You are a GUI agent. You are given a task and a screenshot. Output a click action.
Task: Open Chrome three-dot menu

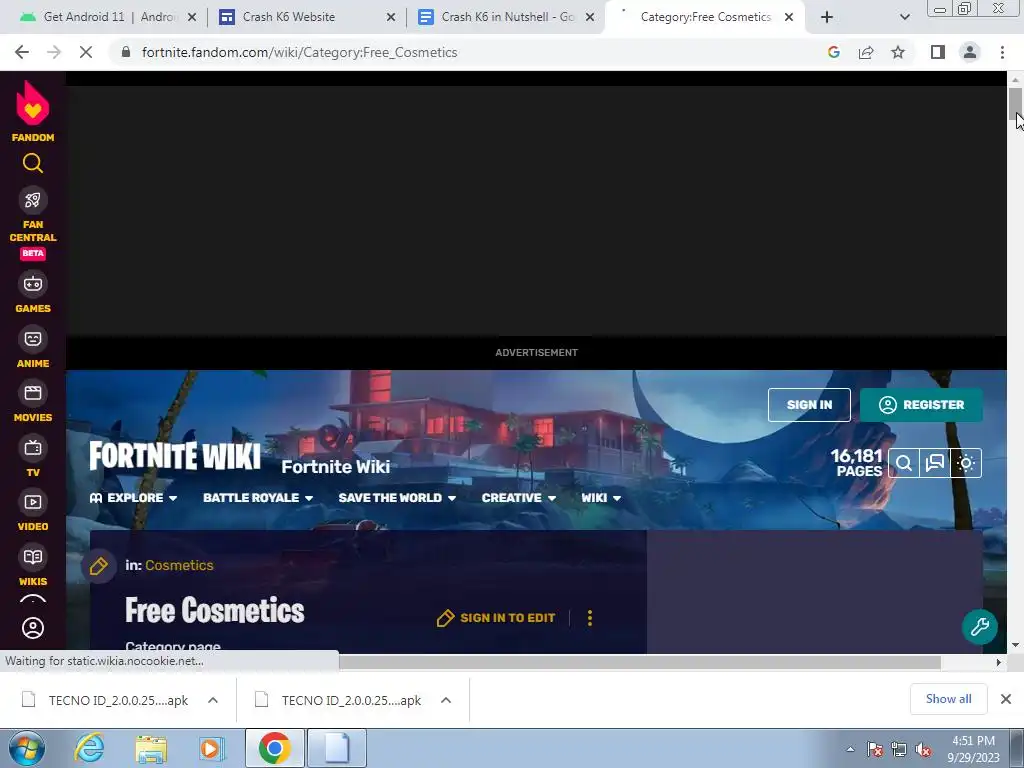(x=1002, y=52)
